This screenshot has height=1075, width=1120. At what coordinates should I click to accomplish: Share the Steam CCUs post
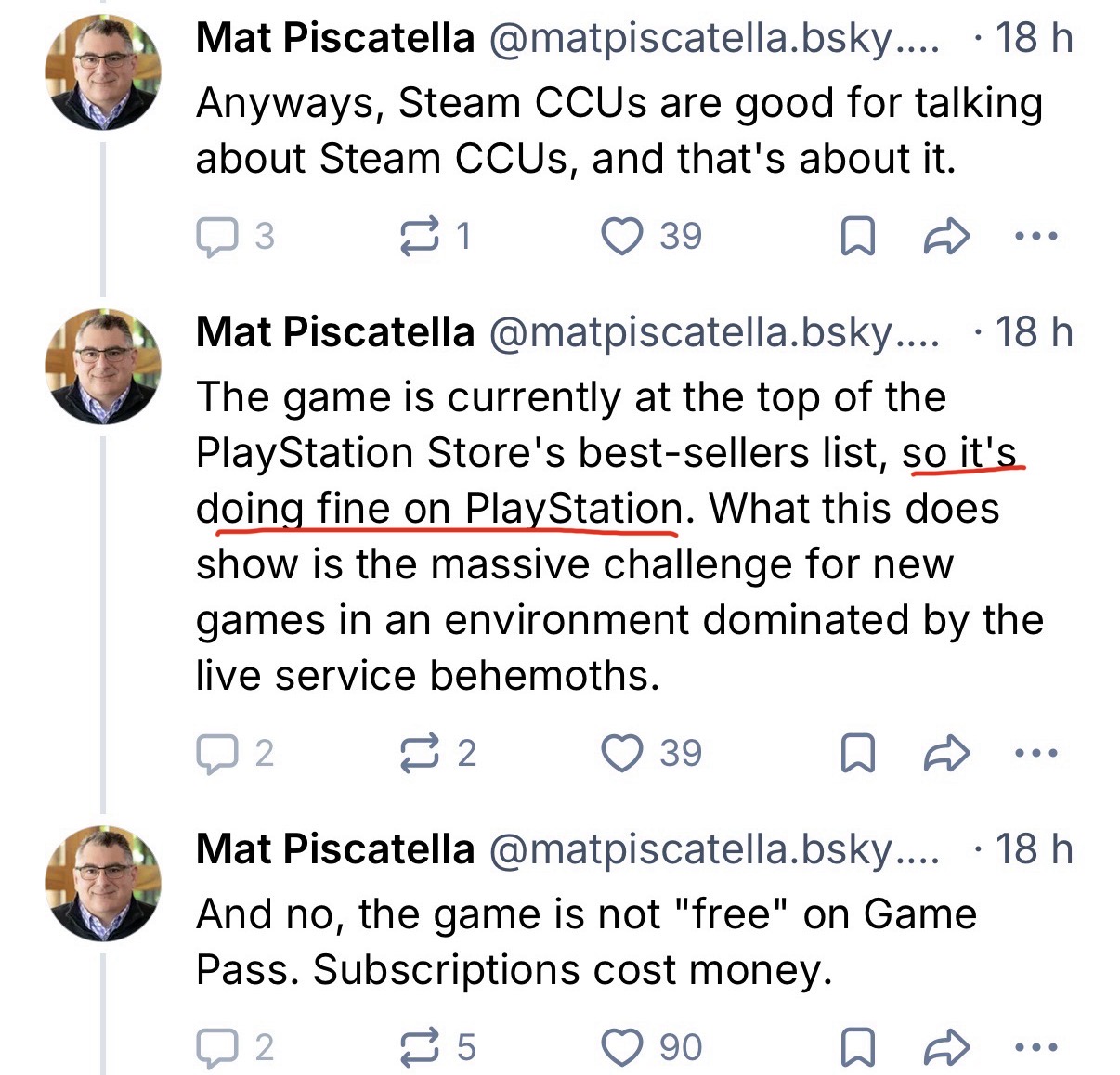[x=947, y=237]
